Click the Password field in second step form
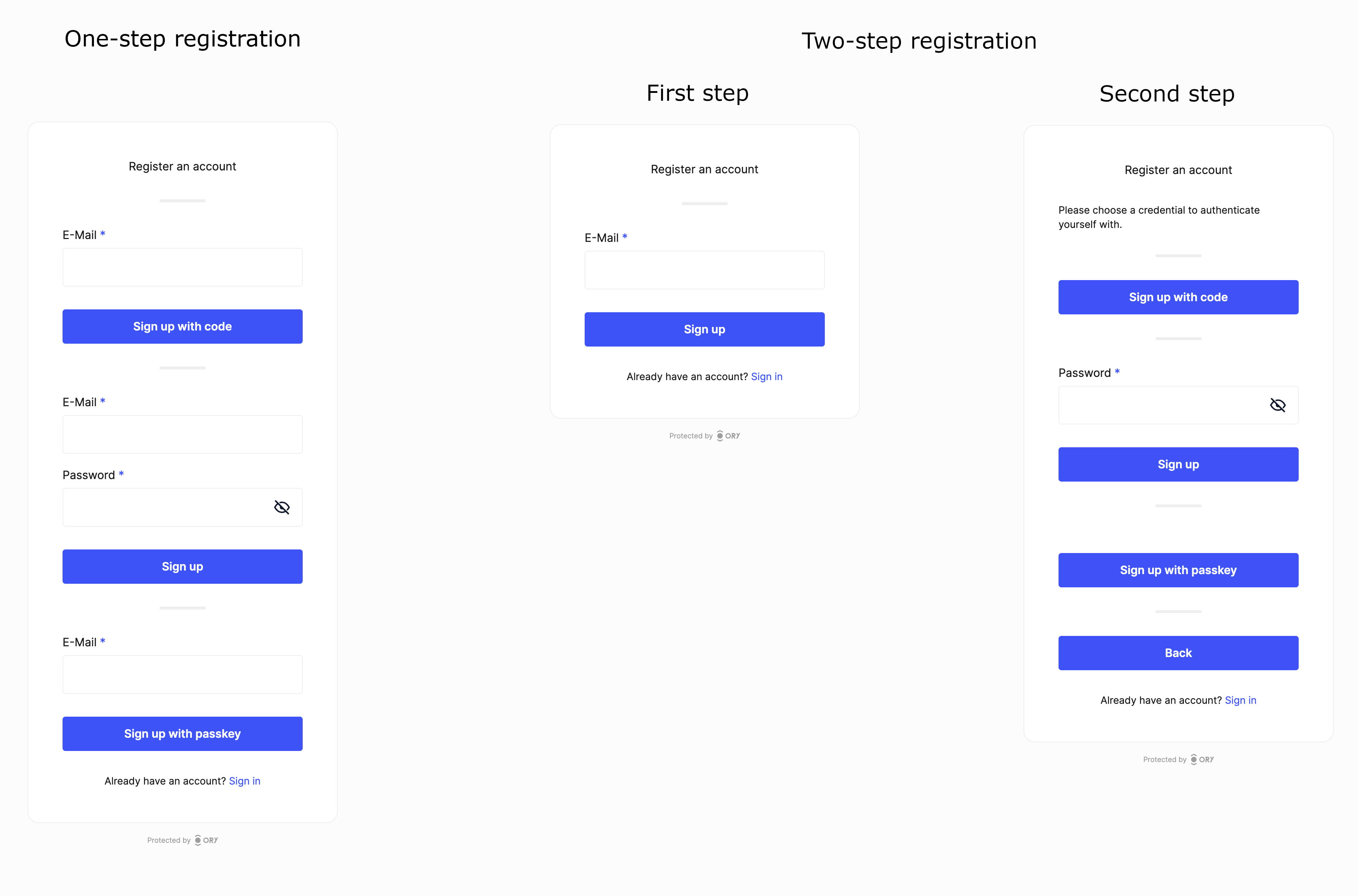 1166,404
